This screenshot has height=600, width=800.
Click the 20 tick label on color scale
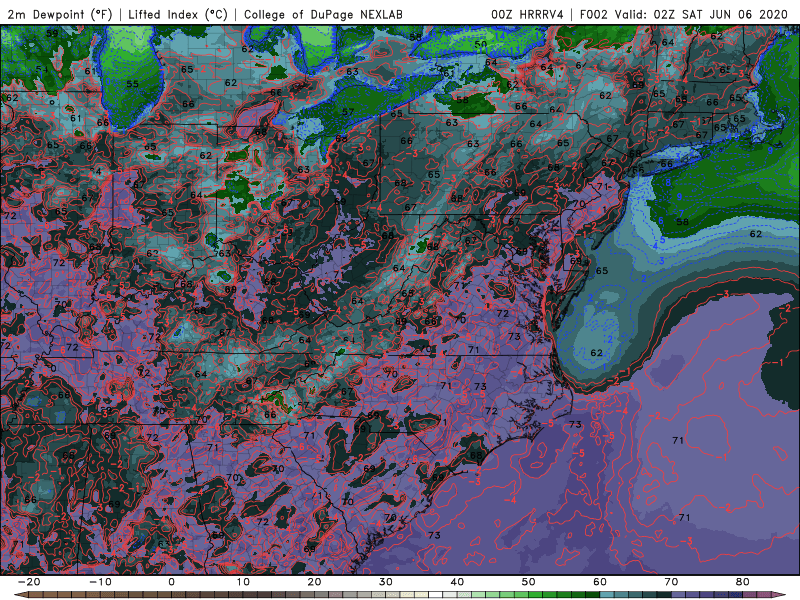click(x=314, y=582)
